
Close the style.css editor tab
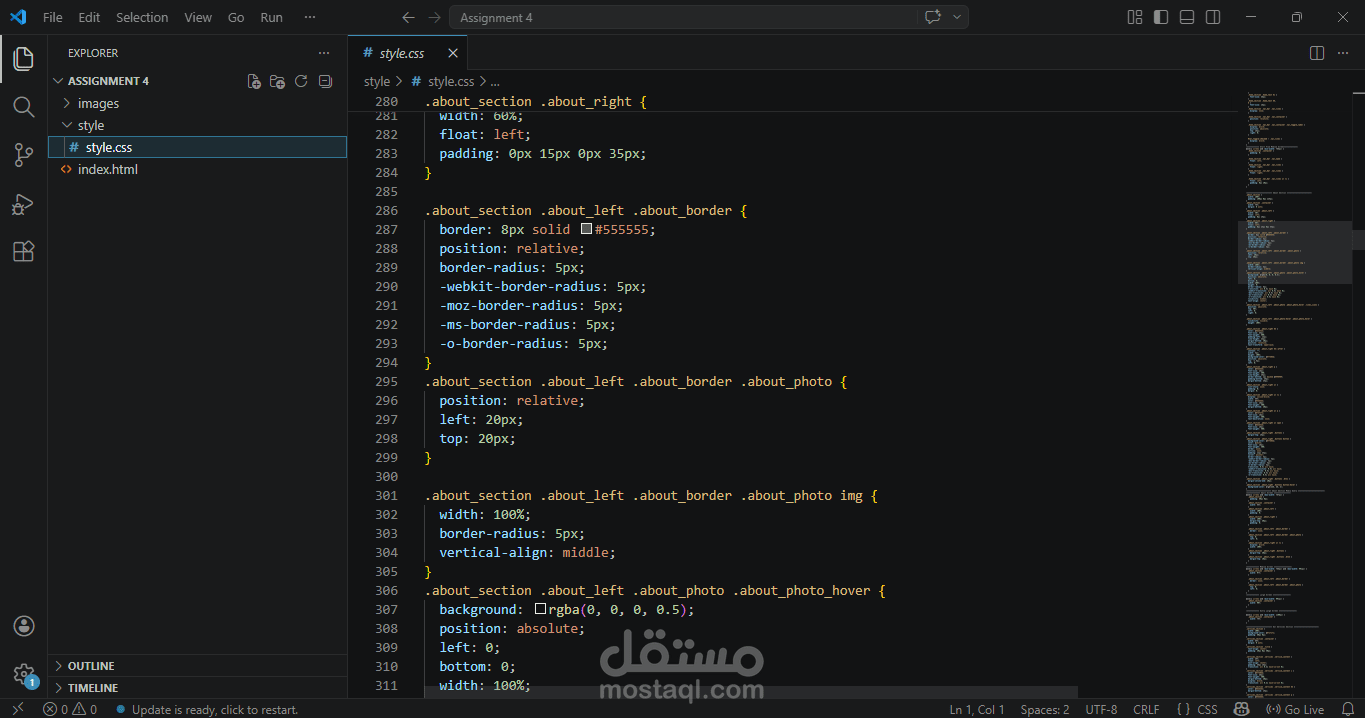tap(453, 53)
